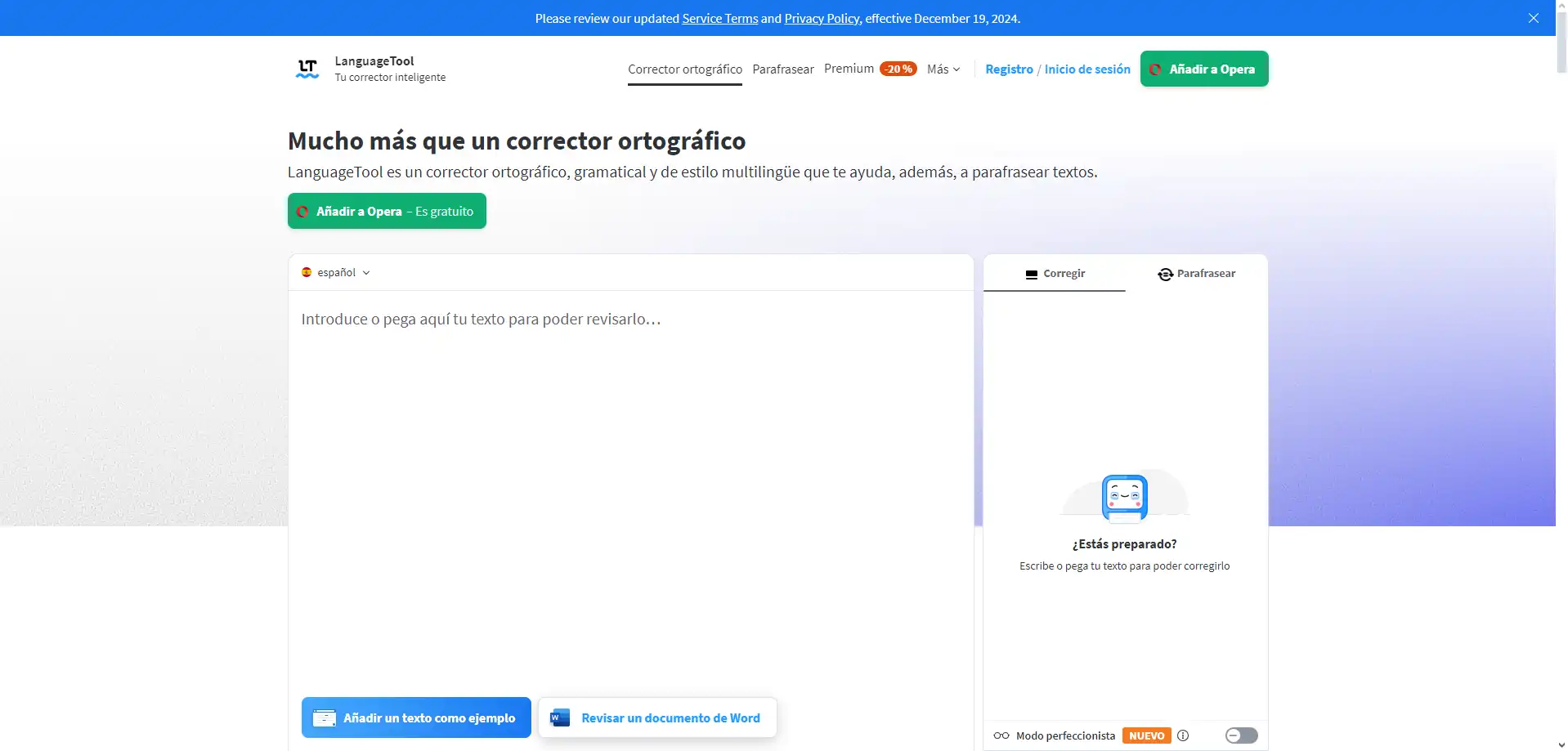
Task: Switch to the Corregir tab
Action: tap(1055, 273)
